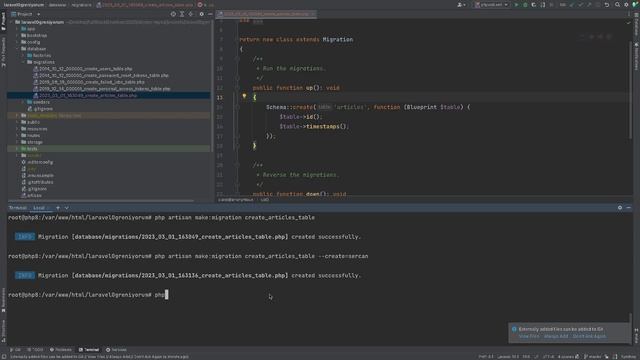640x360 pixels.
Task: Click the locate-file target icon in Project panel
Action: coord(173,14)
